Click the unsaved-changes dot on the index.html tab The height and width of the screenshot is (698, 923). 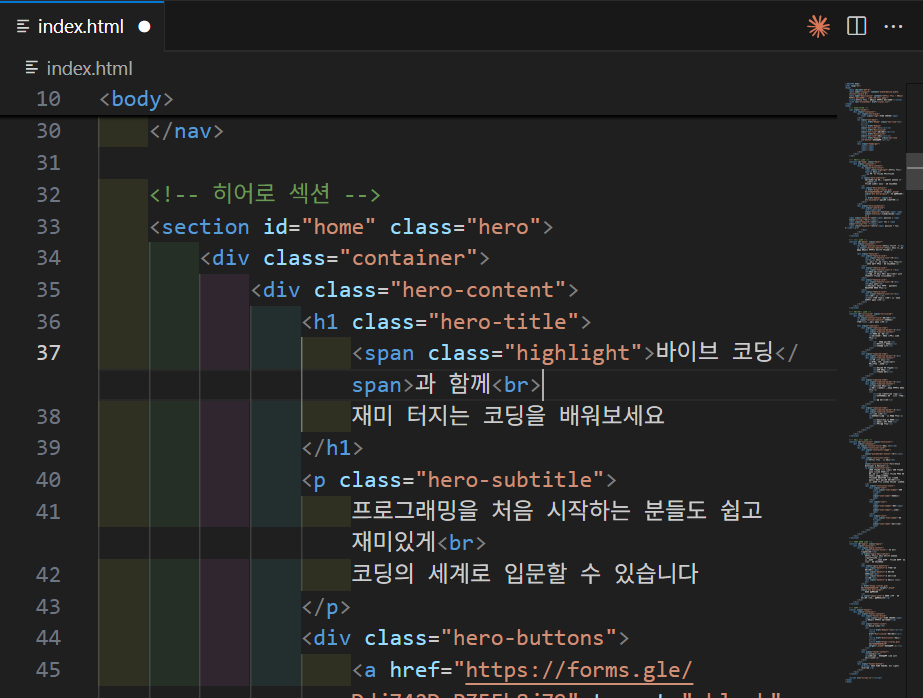(x=144, y=27)
